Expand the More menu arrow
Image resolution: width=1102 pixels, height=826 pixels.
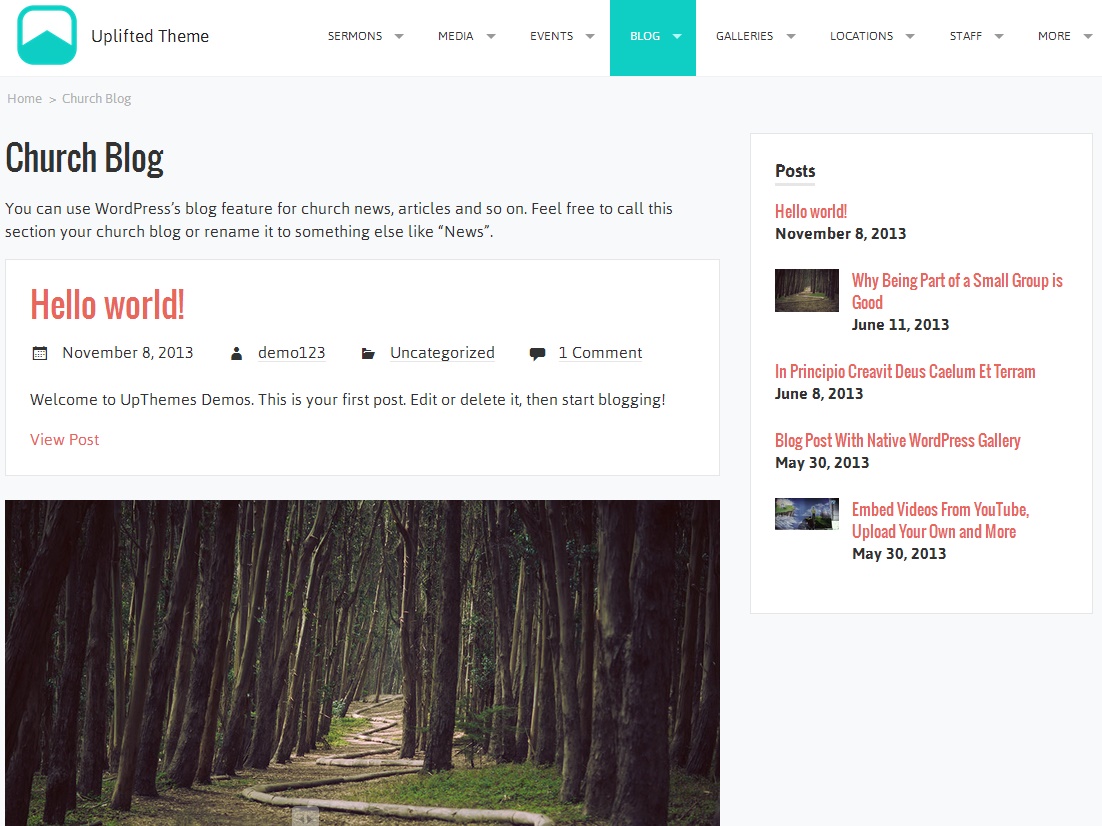1088,36
